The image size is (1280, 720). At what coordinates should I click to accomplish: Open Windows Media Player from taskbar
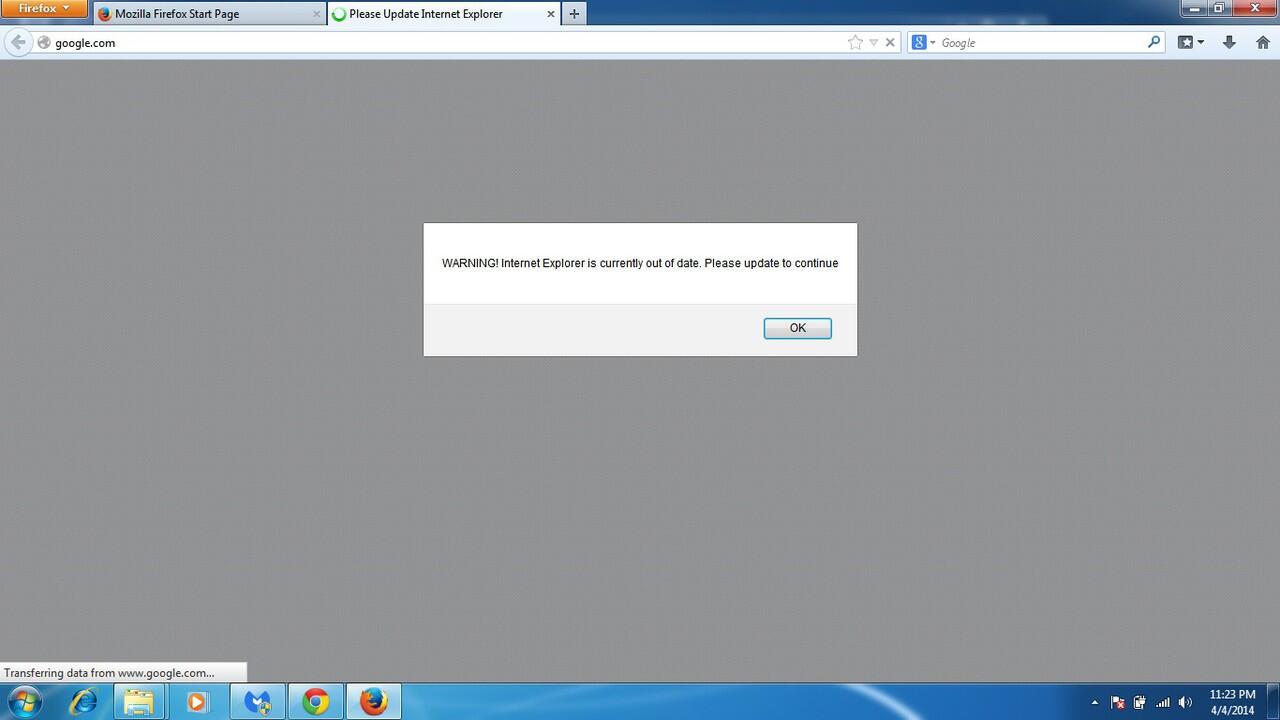coord(197,702)
